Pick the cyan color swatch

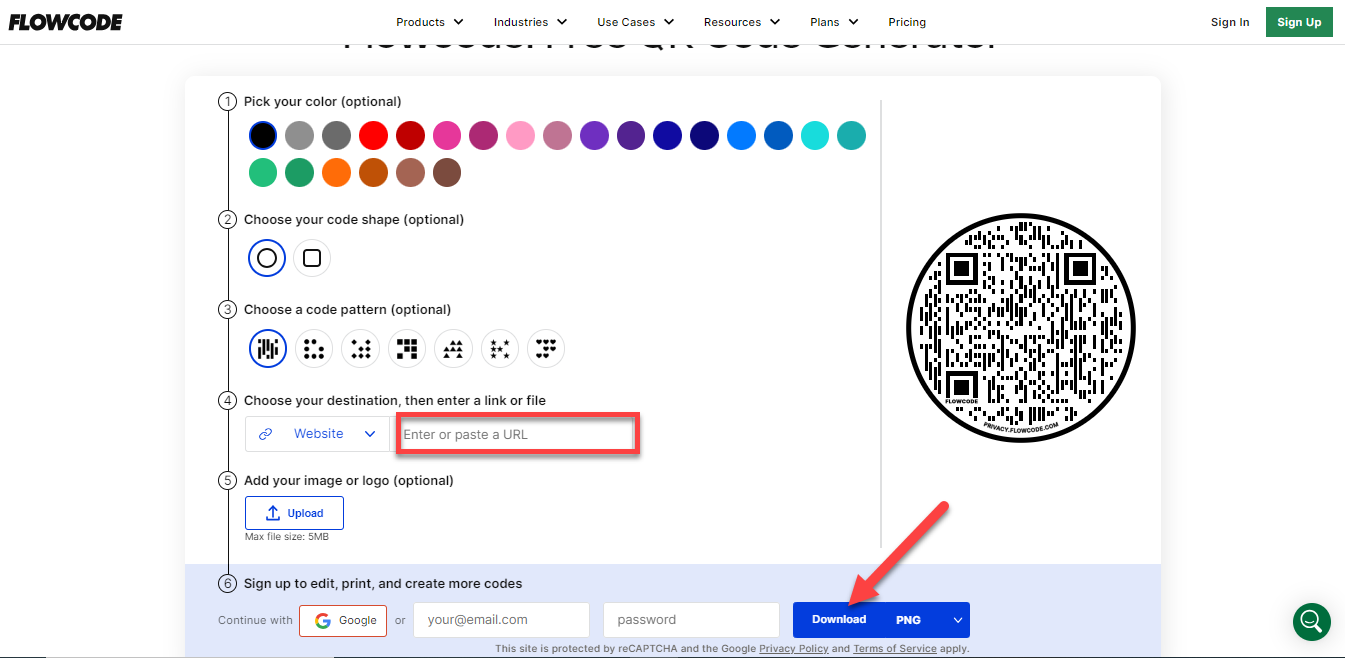[x=815, y=135]
